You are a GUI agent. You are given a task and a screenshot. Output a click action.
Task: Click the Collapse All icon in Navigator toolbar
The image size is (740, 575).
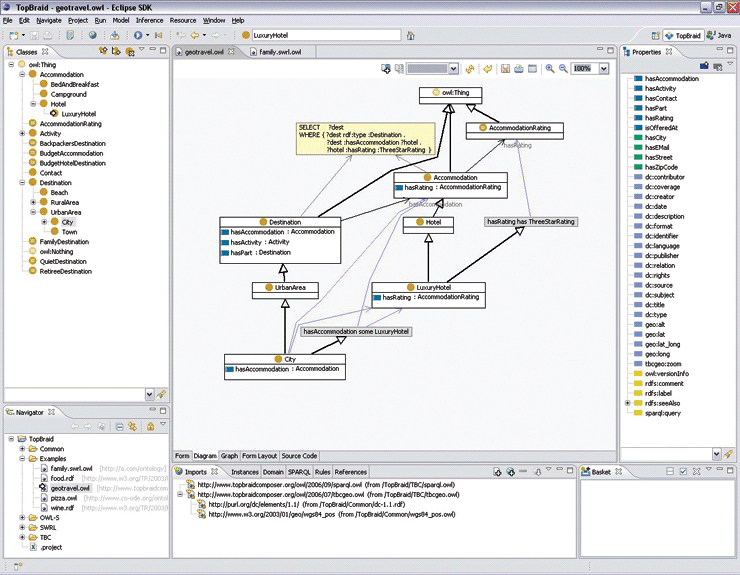click(119, 426)
